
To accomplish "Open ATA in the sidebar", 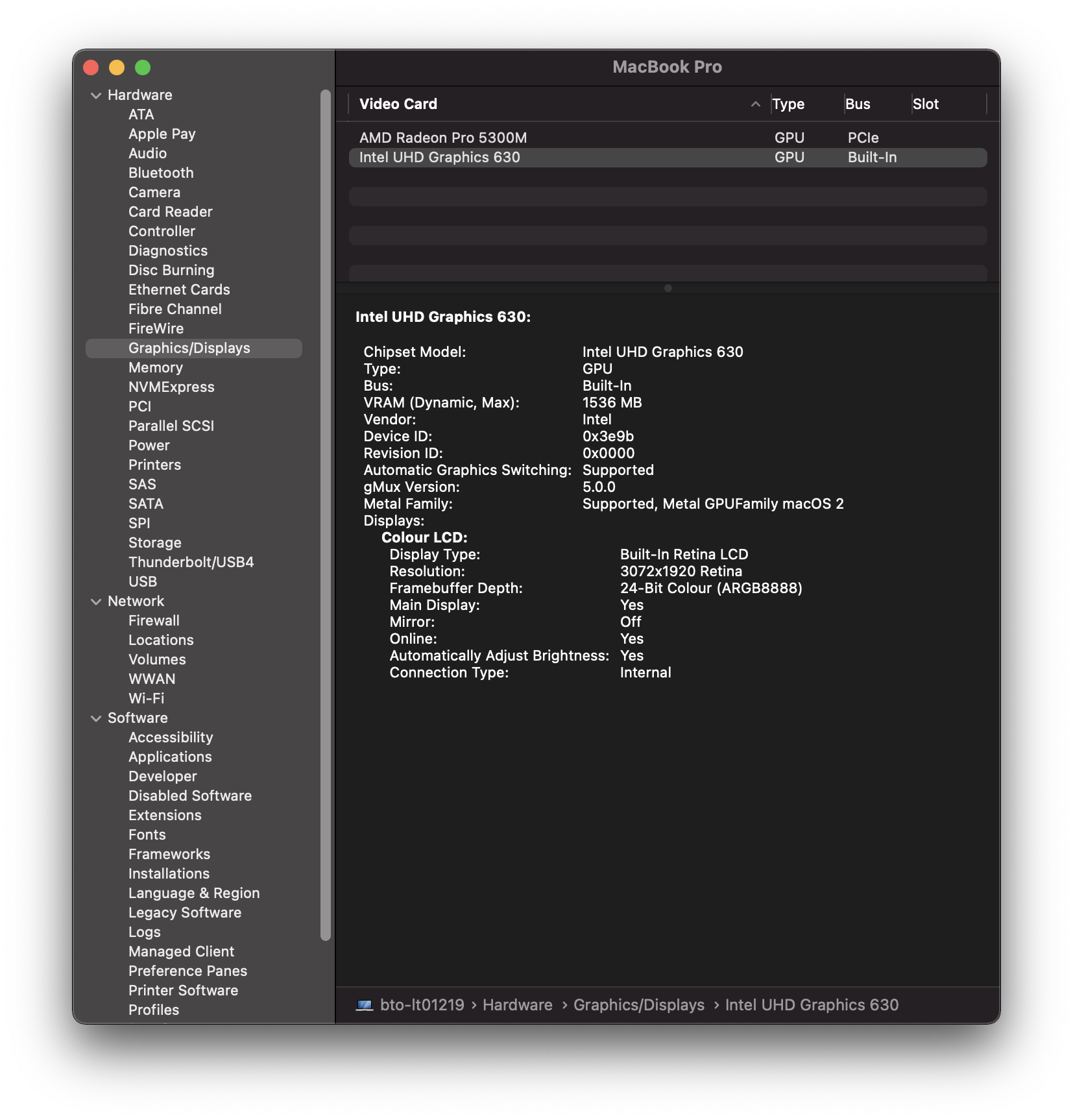I will coord(141,115).
